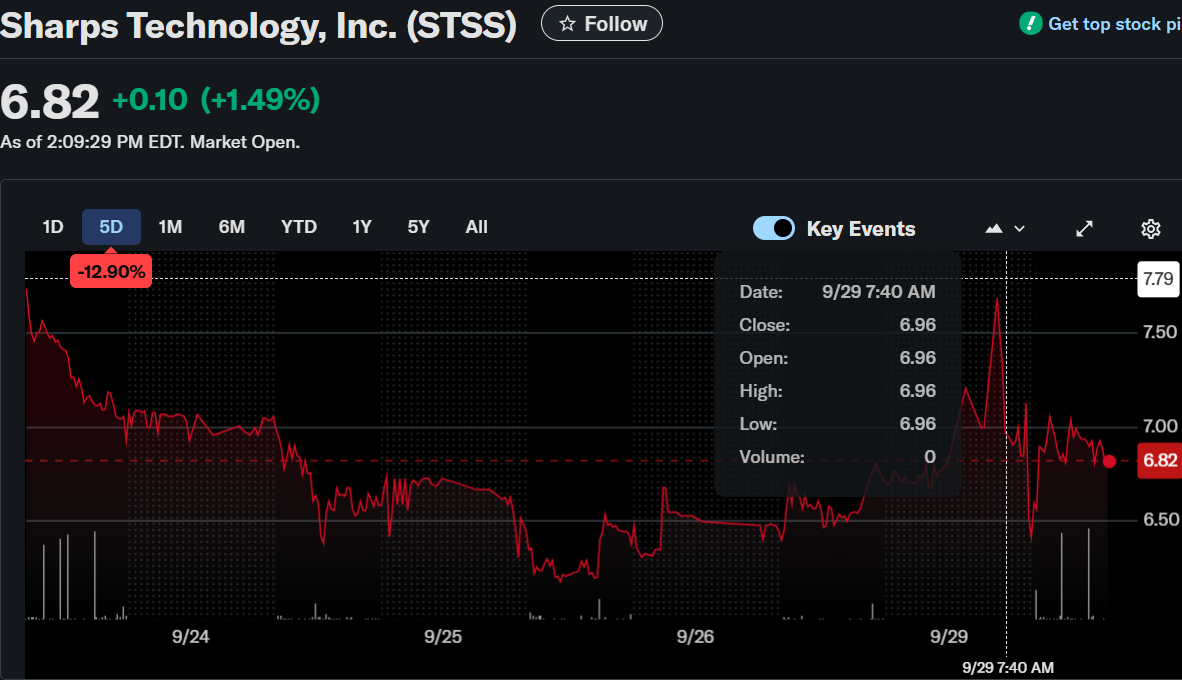Click the tooltip Date value 9/29 7:40 AM
The height and width of the screenshot is (680, 1182).
click(x=878, y=292)
